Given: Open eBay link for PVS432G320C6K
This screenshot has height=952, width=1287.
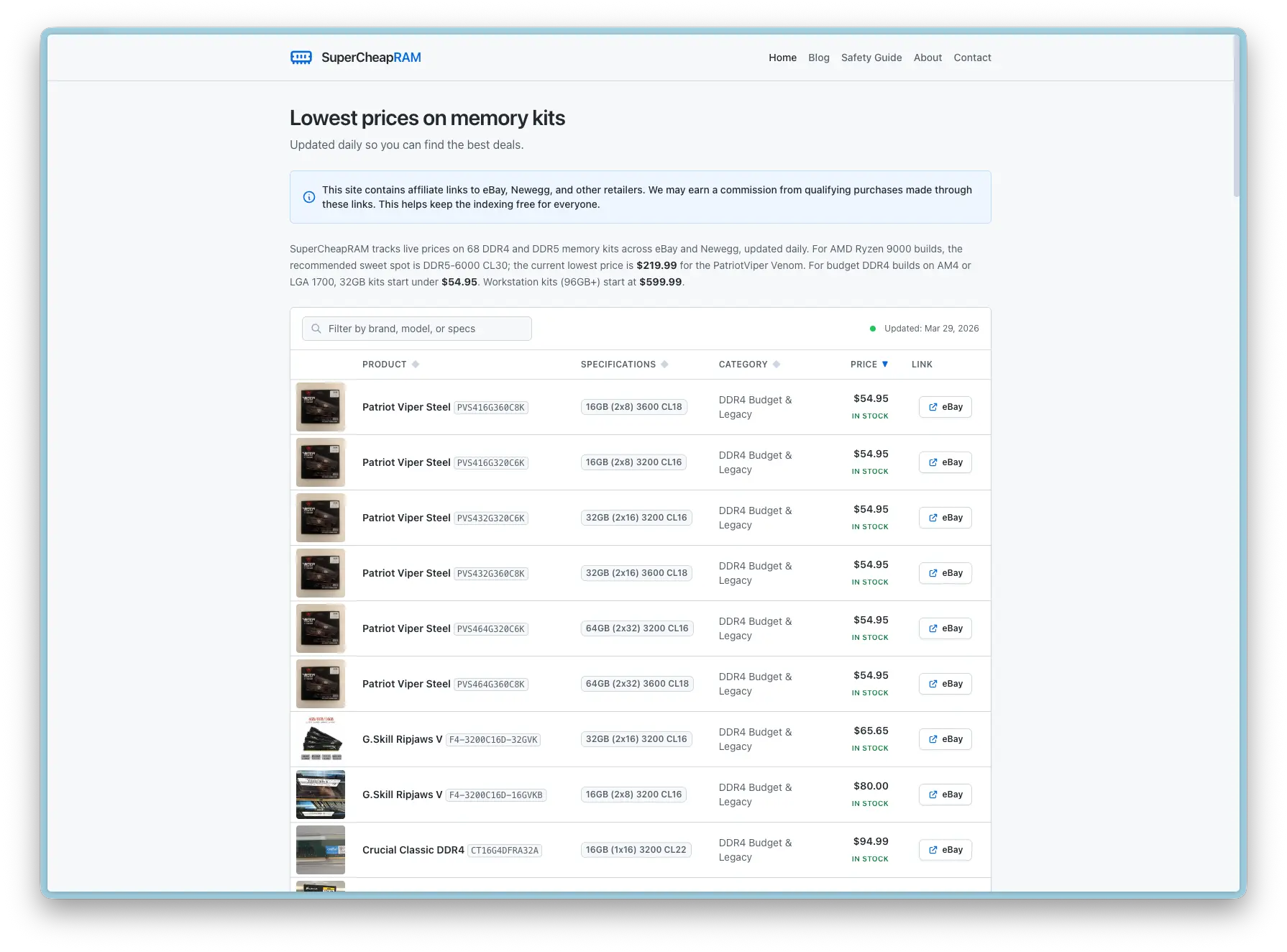Looking at the screenshot, I should pos(945,518).
